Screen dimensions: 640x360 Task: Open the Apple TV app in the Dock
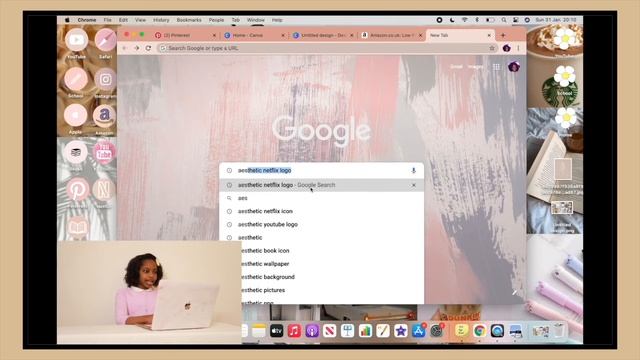pos(276,331)
